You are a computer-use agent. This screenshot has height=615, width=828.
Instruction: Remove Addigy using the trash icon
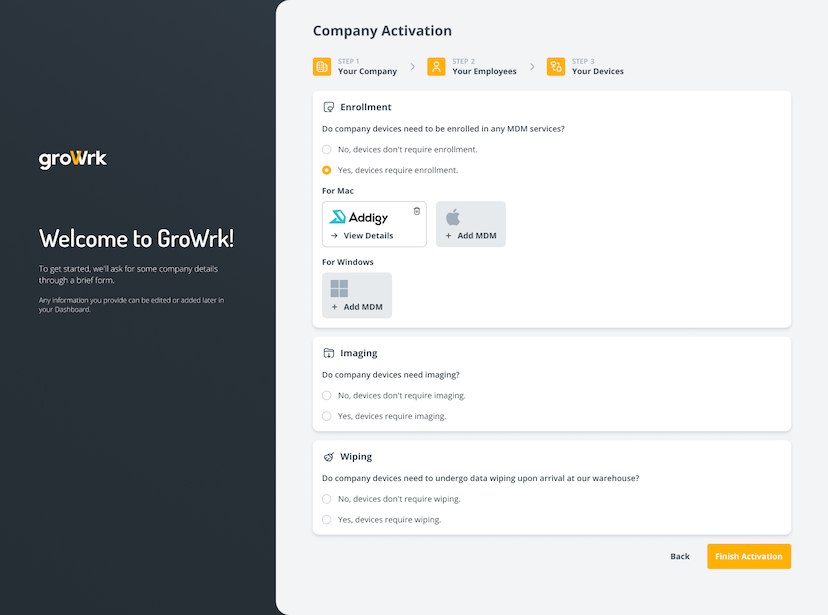point(417,210)
